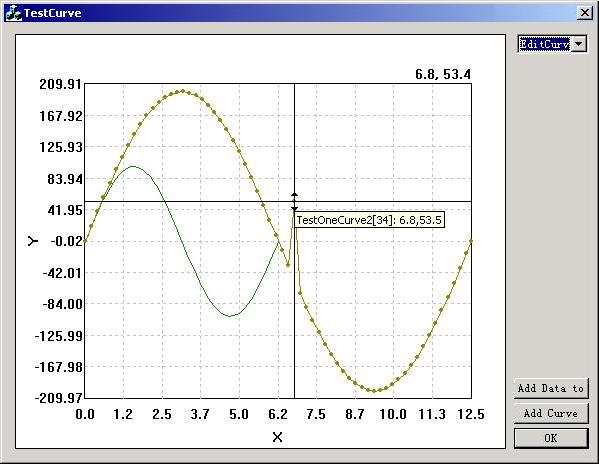
Task: Click the Y axis label -167.98
Action: click(58, 367)
